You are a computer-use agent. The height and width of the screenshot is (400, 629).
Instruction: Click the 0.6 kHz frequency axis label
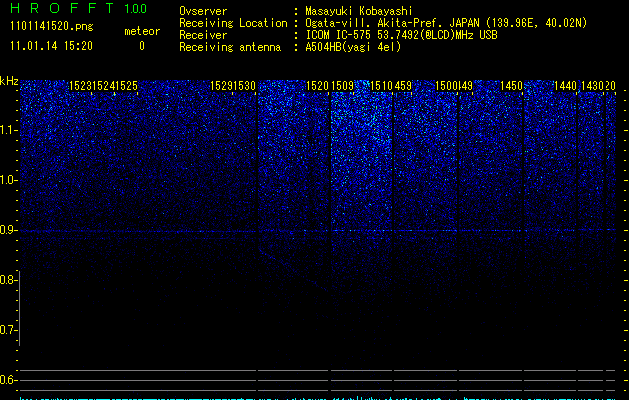point(8,380)
